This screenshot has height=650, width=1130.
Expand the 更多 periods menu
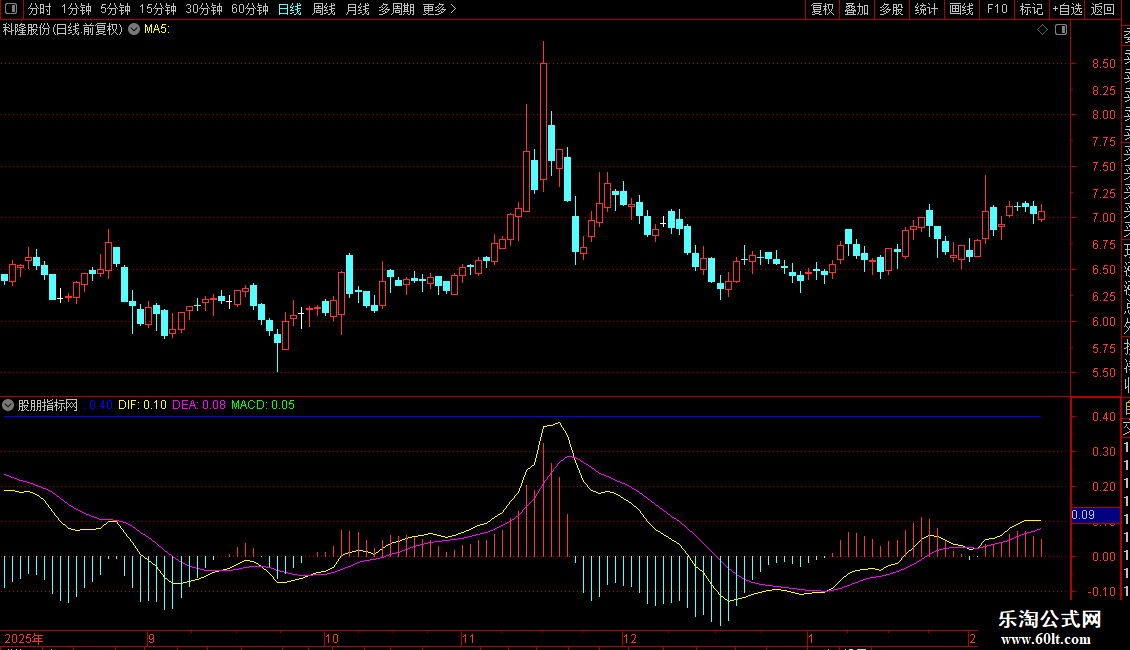click(x=439, y=10)
